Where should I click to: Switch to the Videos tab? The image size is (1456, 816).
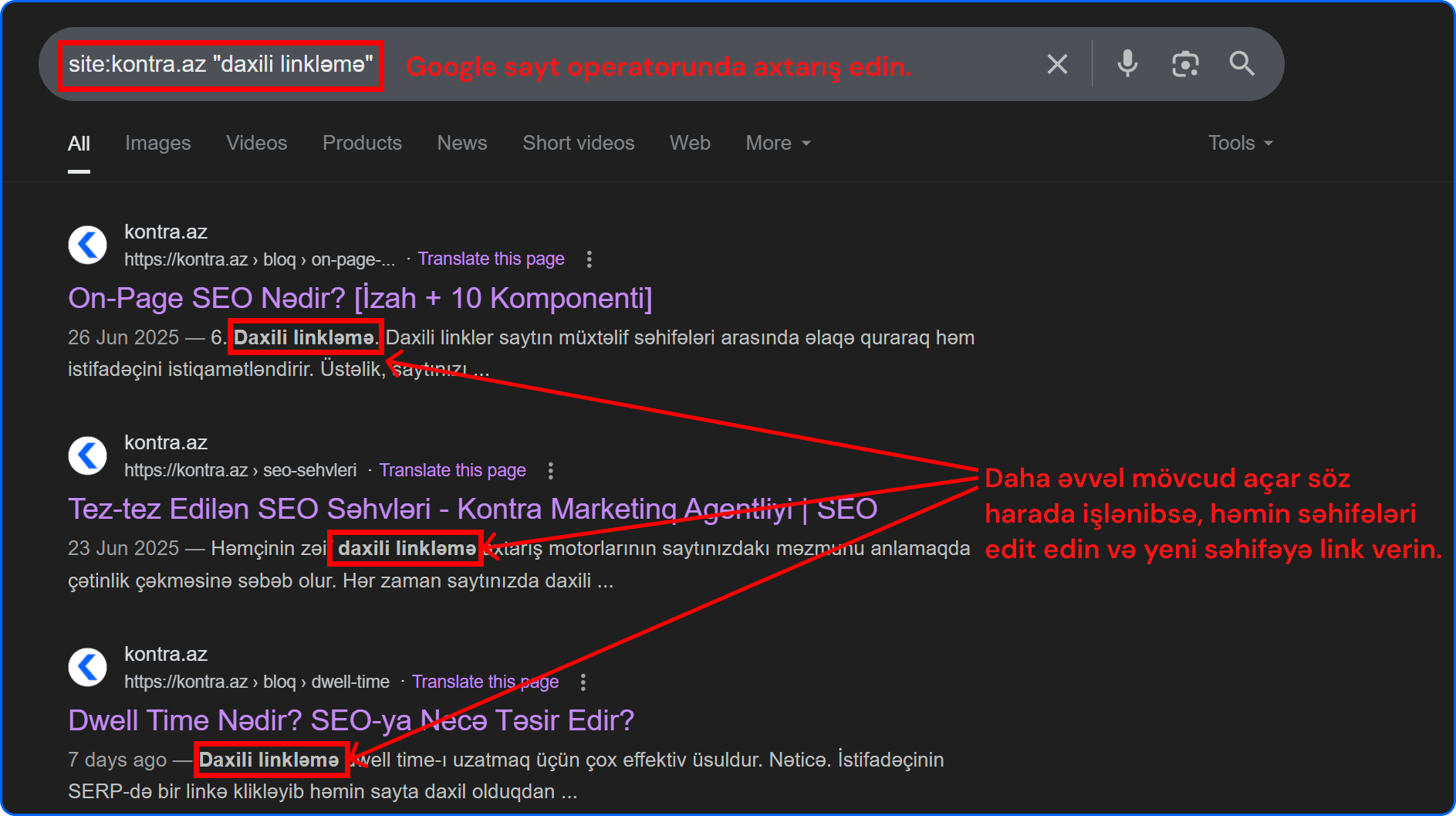click(256, 144)
